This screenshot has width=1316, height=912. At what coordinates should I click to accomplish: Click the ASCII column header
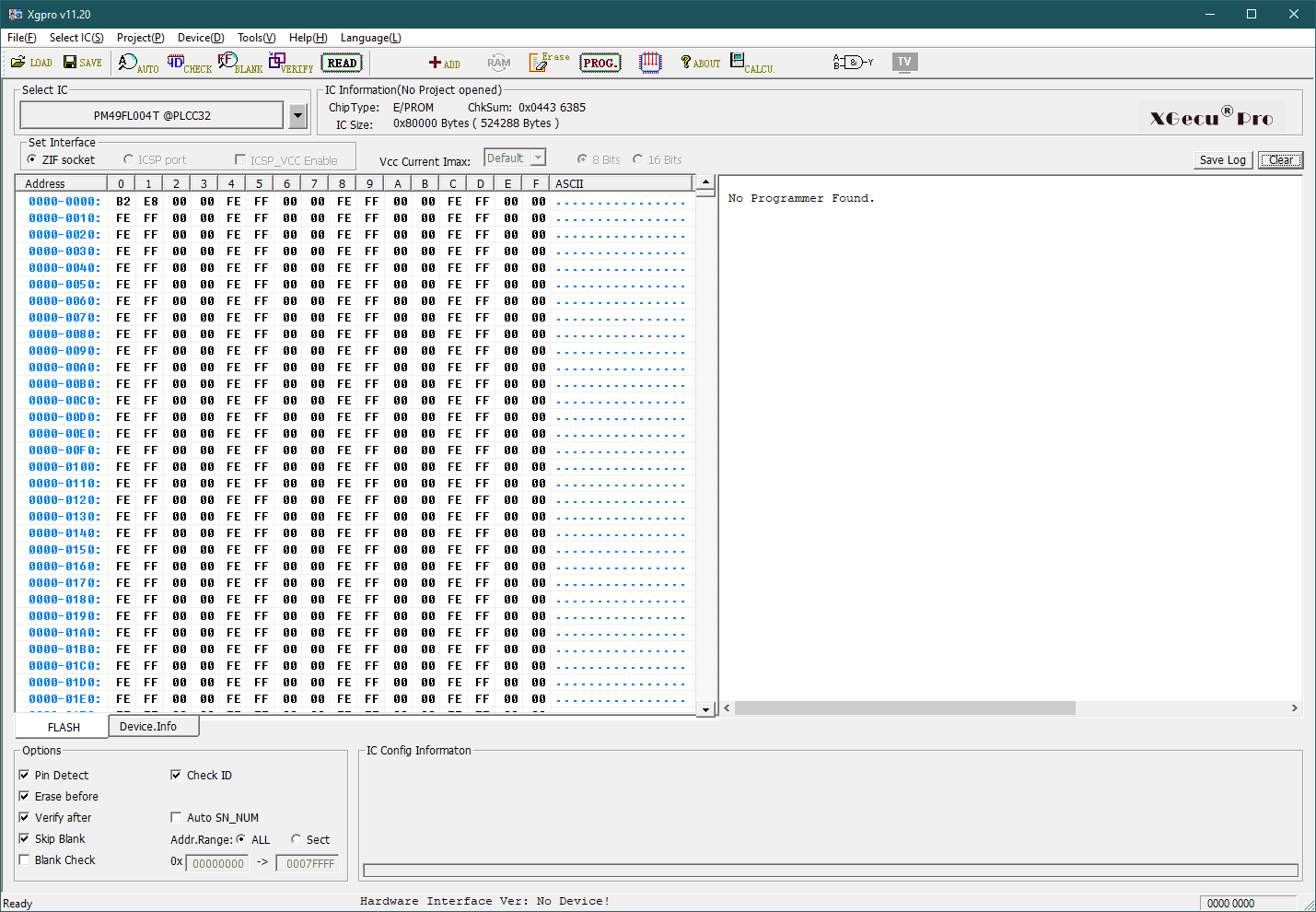[x=622, y=183]
